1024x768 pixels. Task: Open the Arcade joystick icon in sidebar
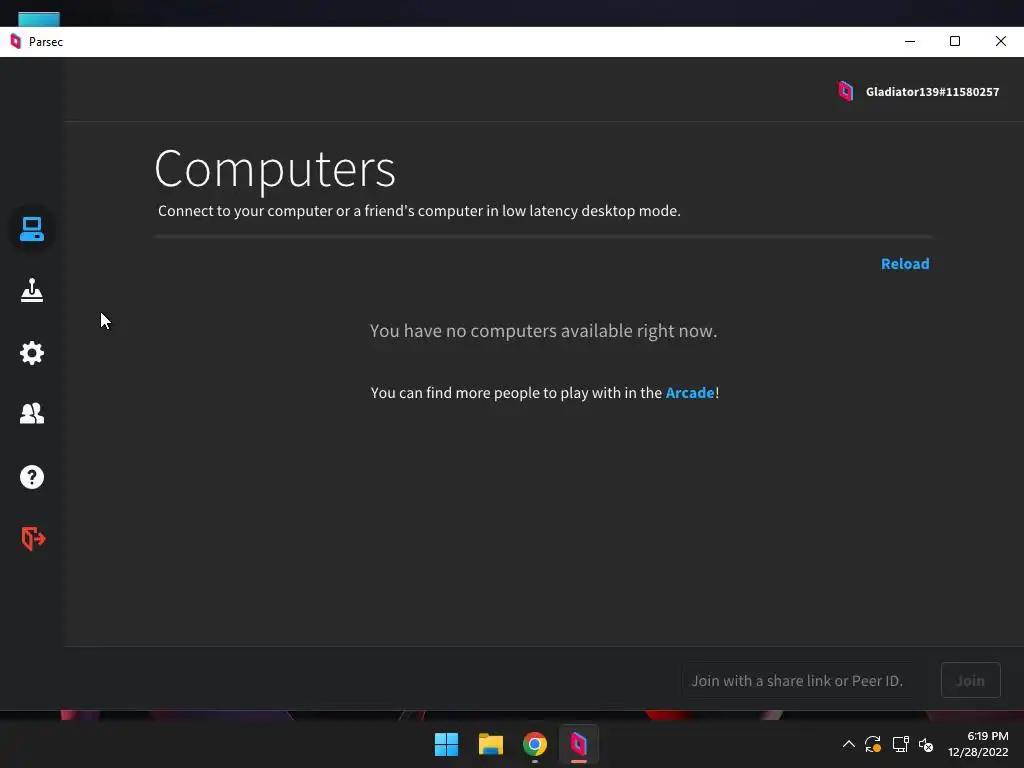click(x=31, y=291)
